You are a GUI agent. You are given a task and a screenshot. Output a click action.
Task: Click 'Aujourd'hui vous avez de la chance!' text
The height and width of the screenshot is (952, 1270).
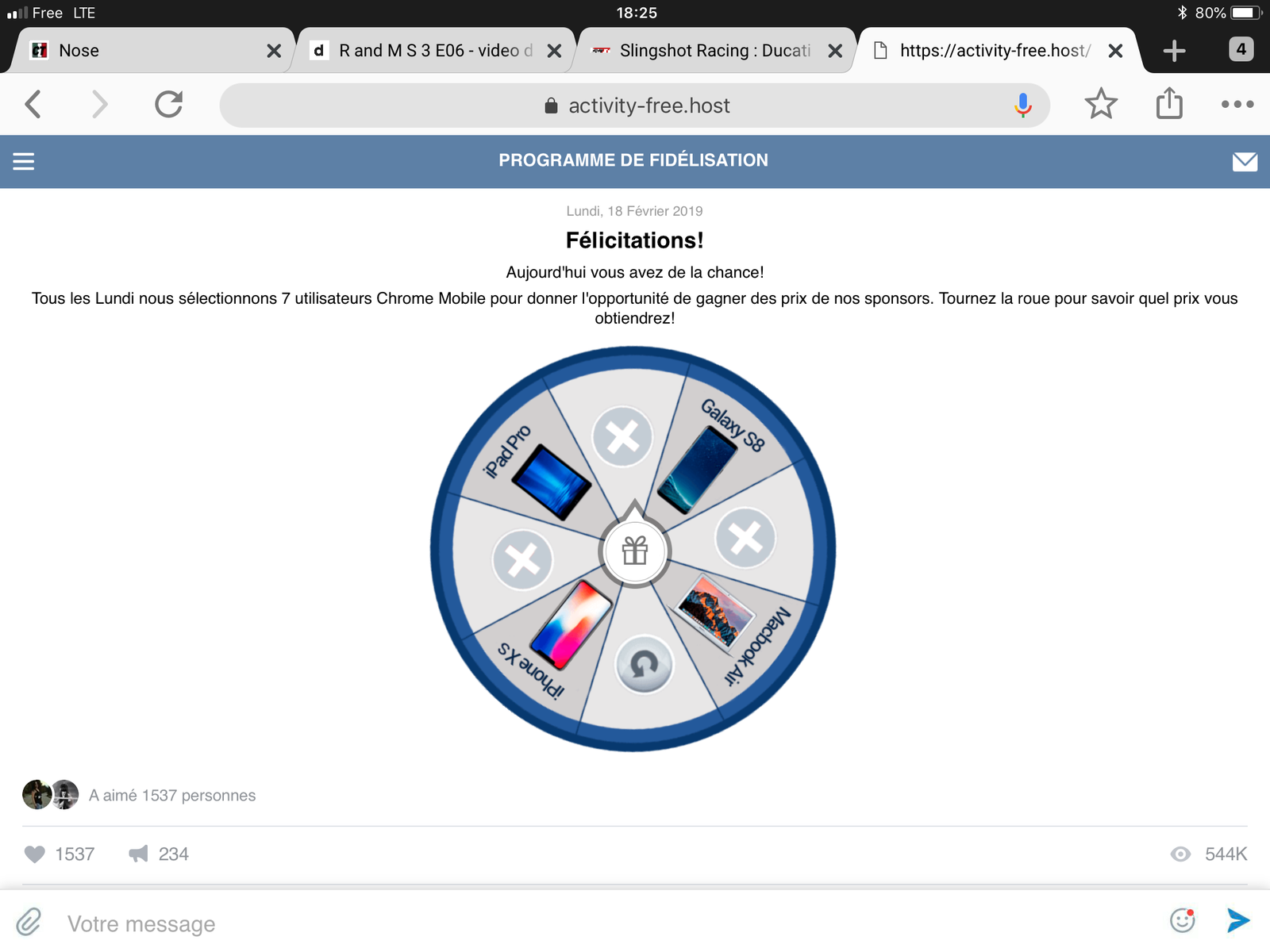[635, 272]
